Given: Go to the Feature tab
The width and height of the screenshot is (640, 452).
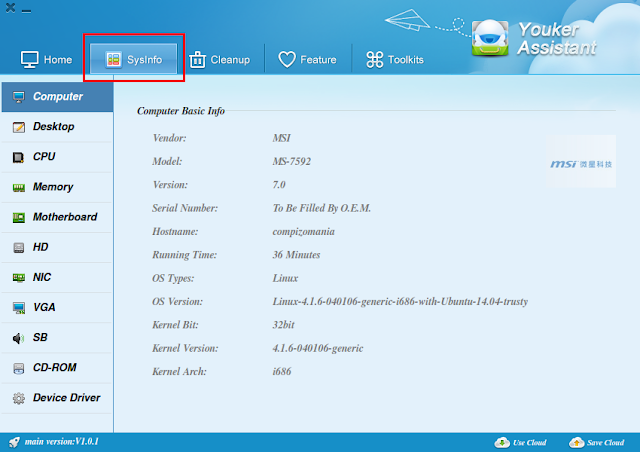Looking at the screenshot, I should [x=307, y=60].
